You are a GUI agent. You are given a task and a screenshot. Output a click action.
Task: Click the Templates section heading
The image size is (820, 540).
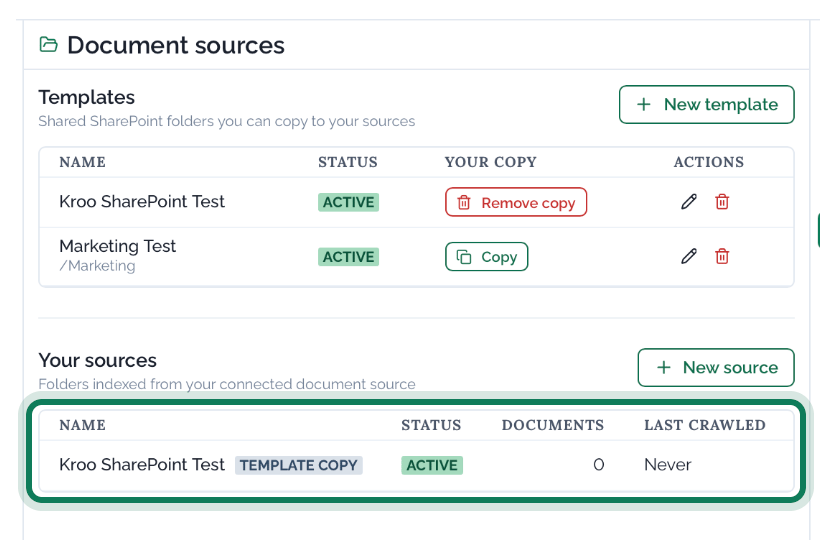pyautogui.click(x=87, y=98)
